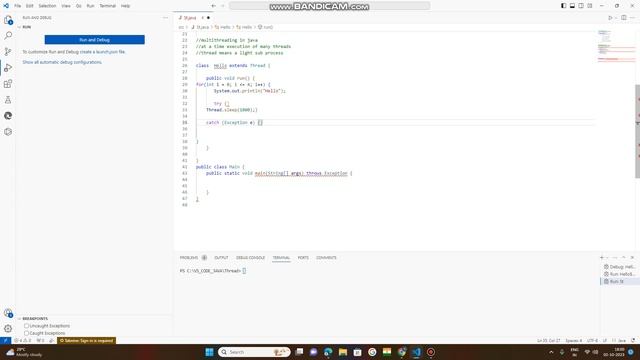
Task: Open the Search view in activity bar
Action: [x=8, y=36]
